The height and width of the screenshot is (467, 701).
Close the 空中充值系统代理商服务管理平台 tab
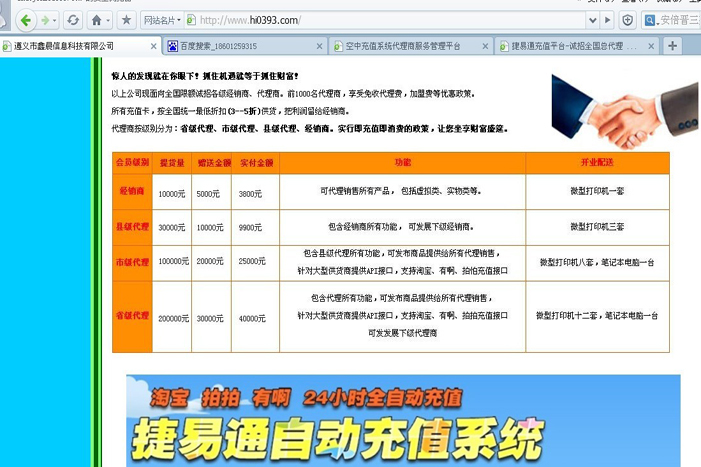tap(485, 46)
